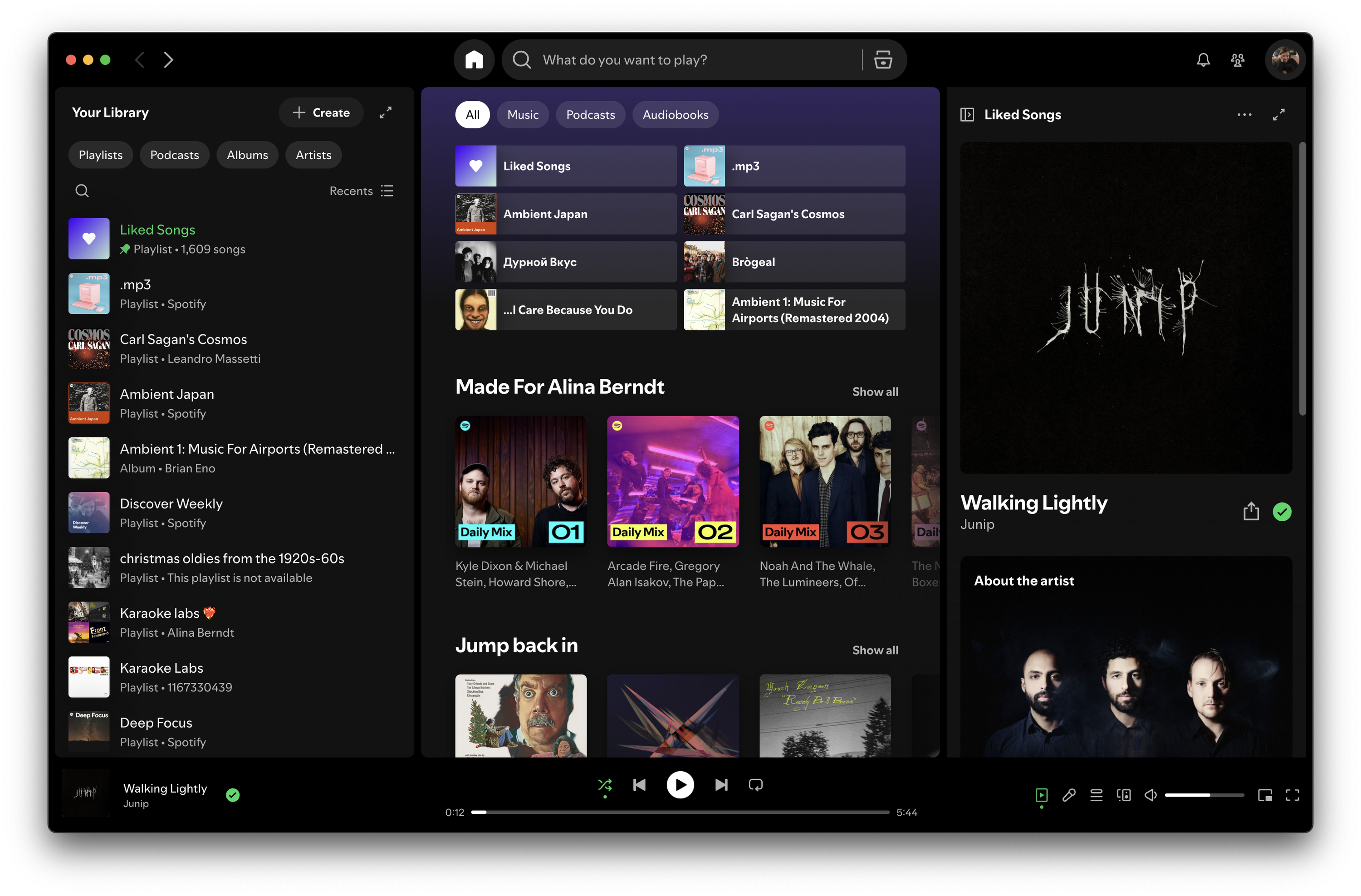Open Daily Mix 03 card
This screenshot has height=896, width=1361.
(825, 503)
